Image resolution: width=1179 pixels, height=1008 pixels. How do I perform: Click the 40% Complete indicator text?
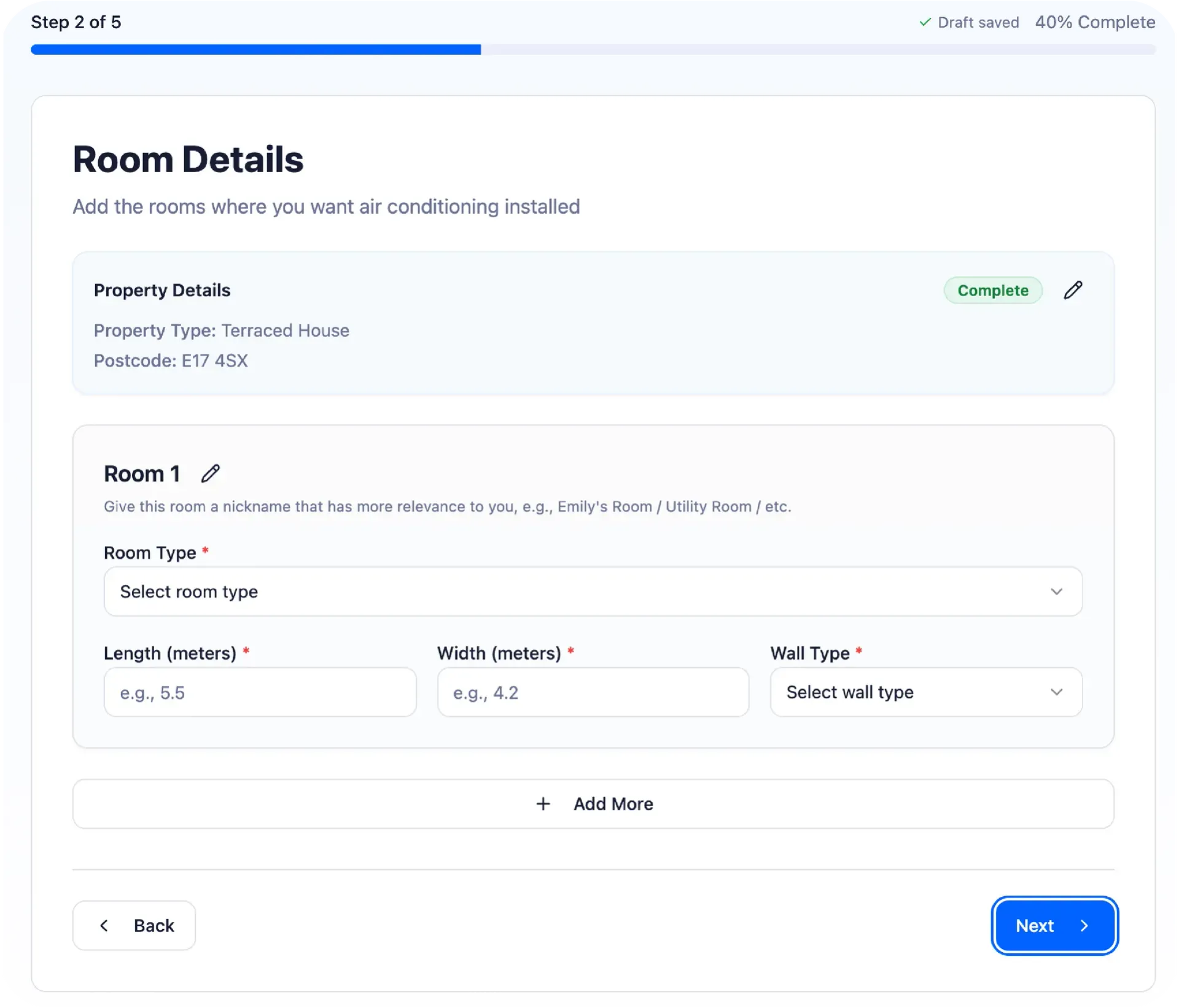point(1095,23)
